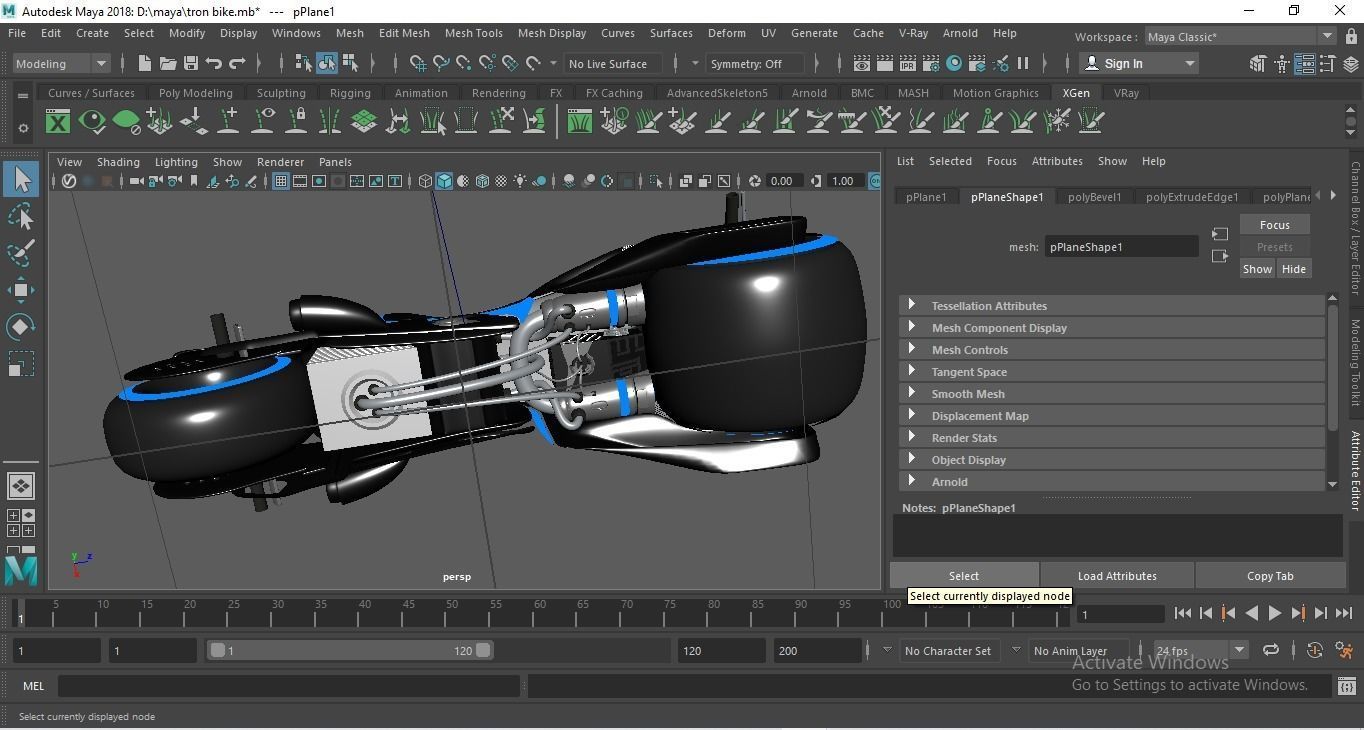Click the range slider start handle
This screenshot has height=730, width=1364.
click(x=217, y=650)
